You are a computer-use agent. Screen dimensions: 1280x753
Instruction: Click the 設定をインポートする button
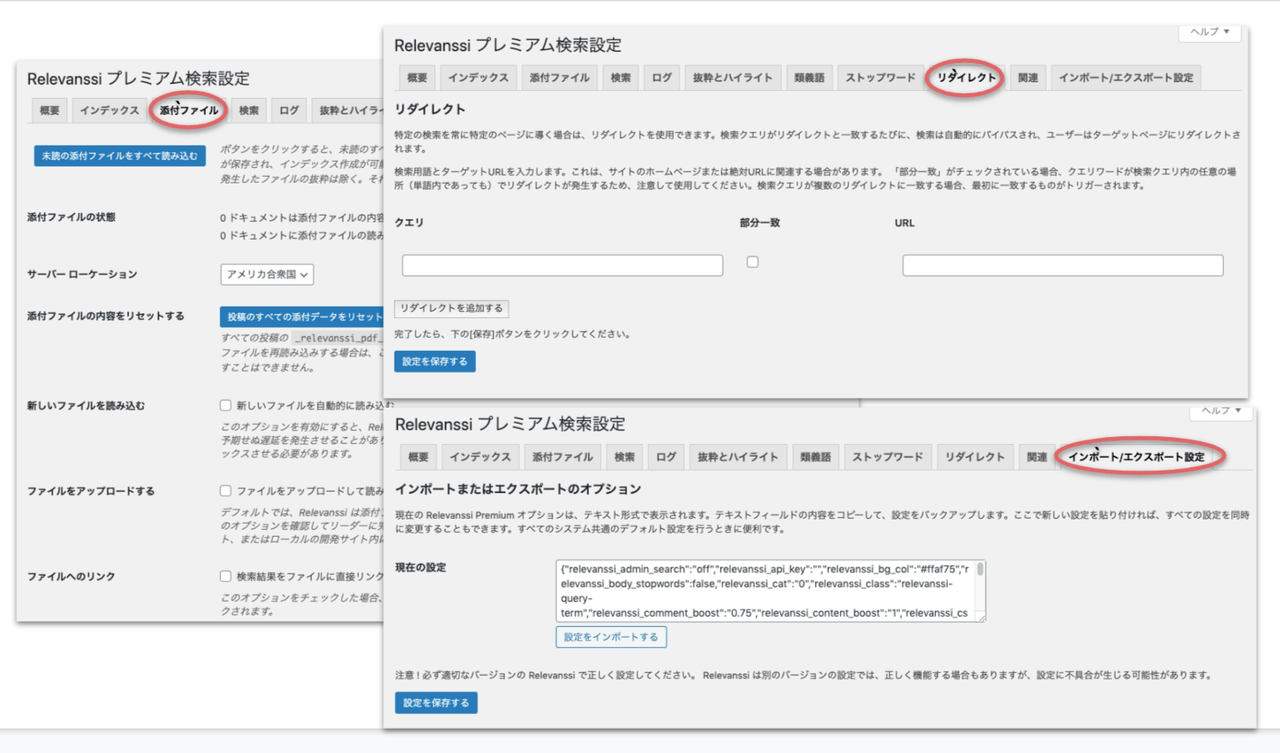[x=611, y=637]
